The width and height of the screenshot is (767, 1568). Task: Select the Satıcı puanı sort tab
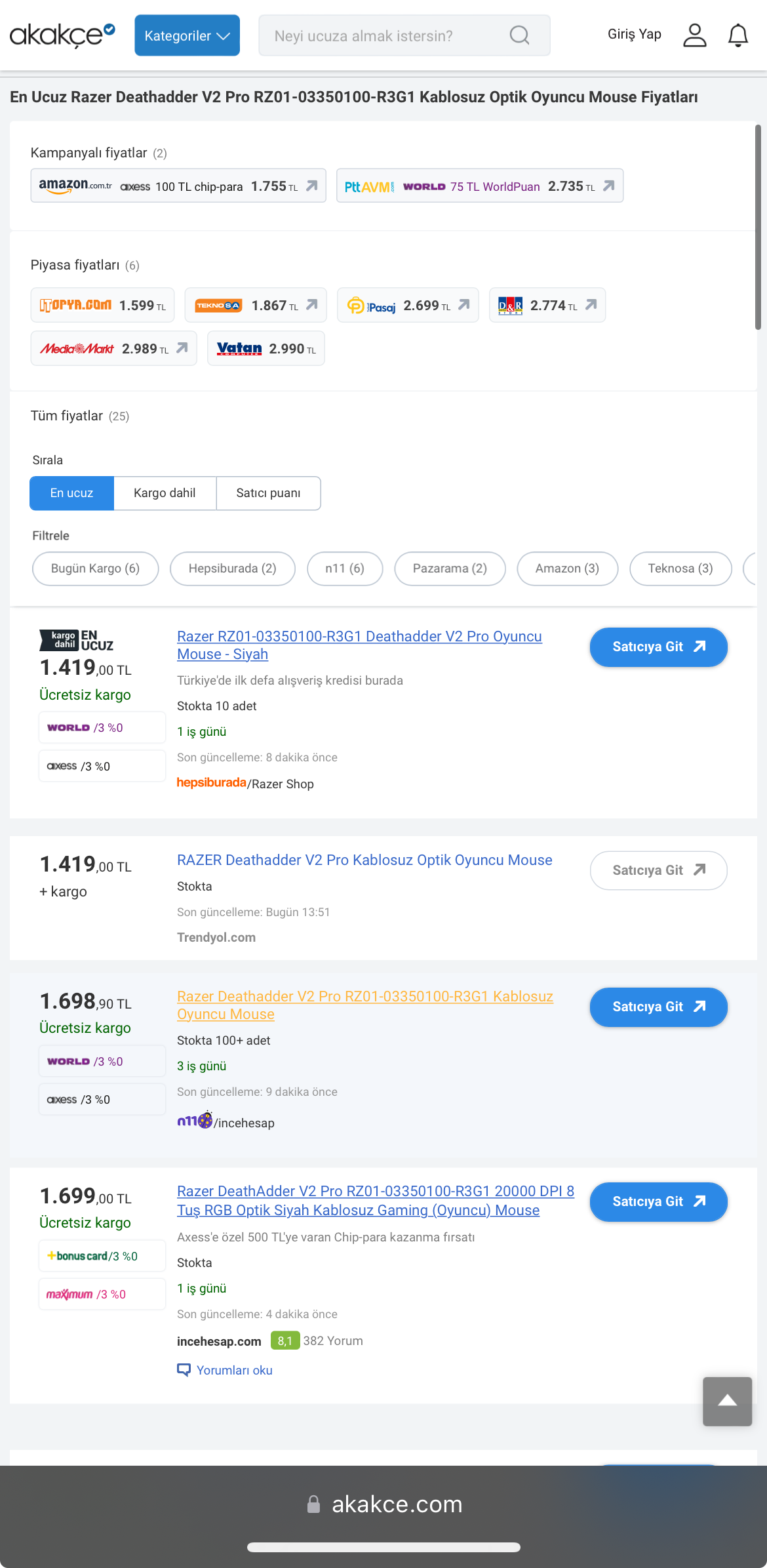tap(268, 493)
